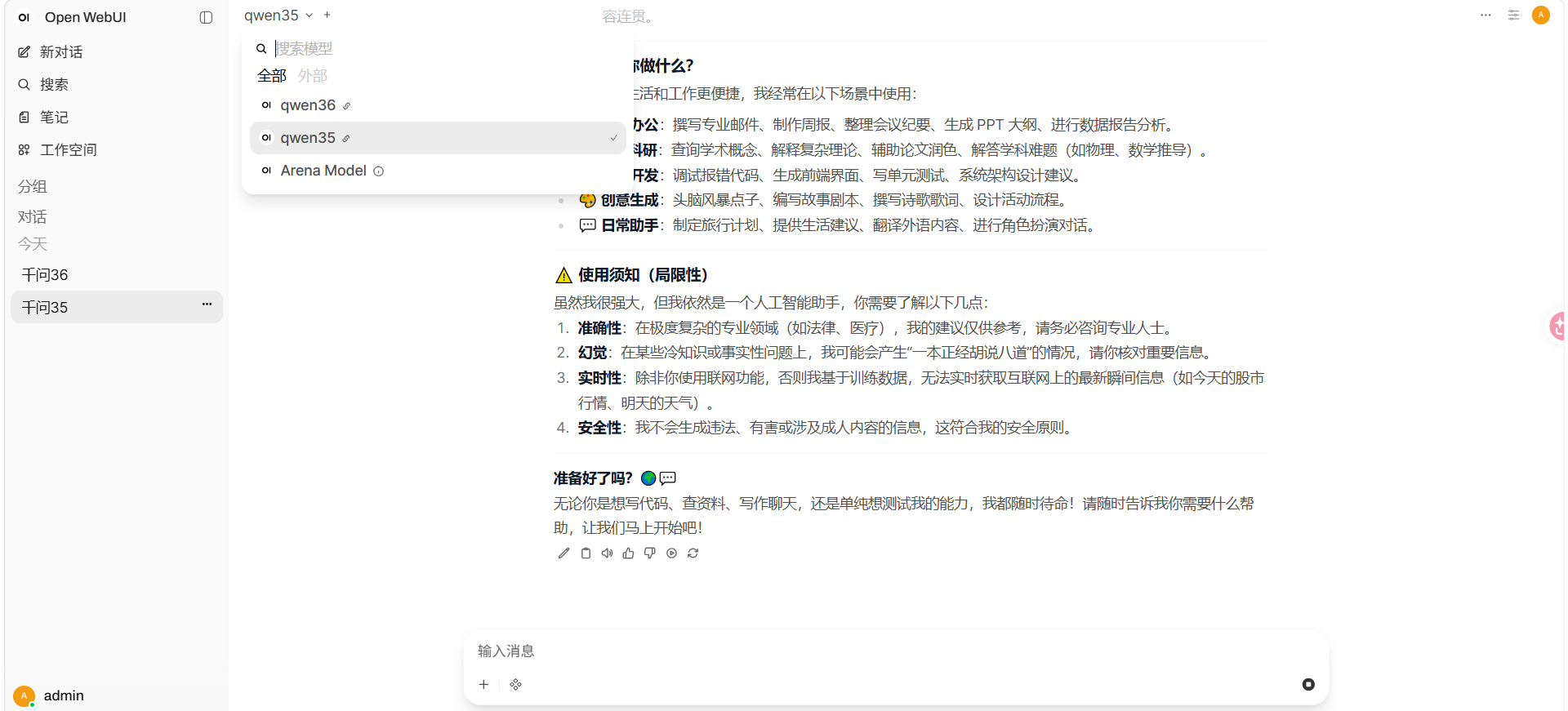Show the Arena Model info icon

[x=379, y=171]
